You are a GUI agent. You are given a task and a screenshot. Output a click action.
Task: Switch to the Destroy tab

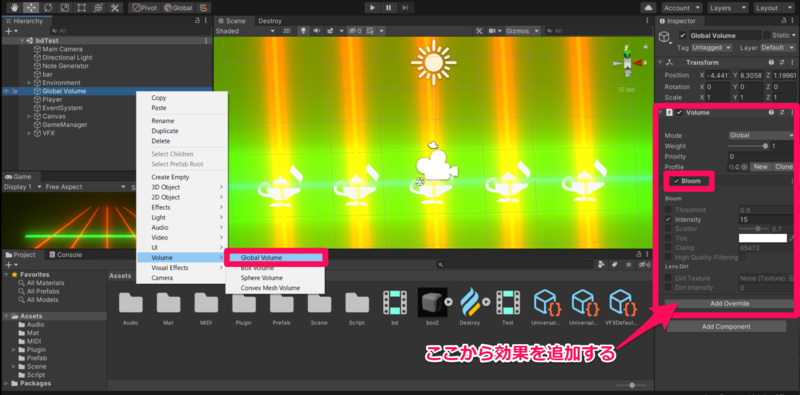[x=270, y=21]
